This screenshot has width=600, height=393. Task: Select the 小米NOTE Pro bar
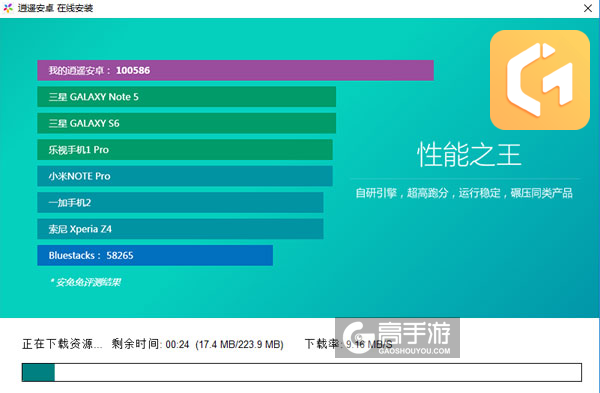(185, 176)
